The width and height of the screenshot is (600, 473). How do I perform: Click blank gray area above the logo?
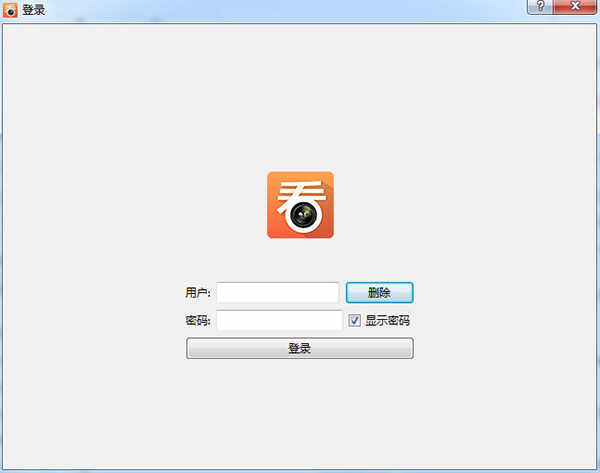coord(300,100)
